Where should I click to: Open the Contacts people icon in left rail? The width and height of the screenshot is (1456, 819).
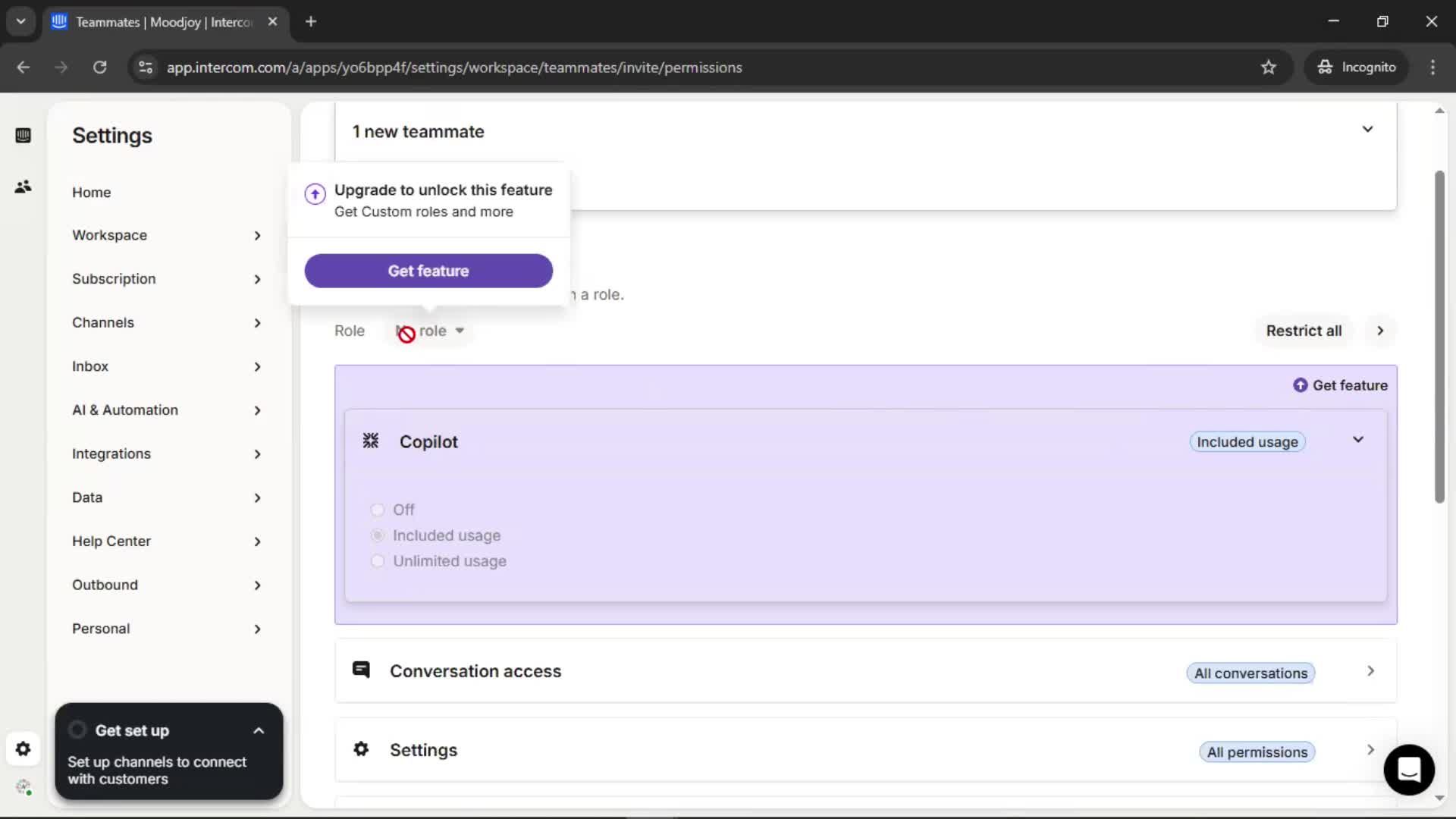23,186
